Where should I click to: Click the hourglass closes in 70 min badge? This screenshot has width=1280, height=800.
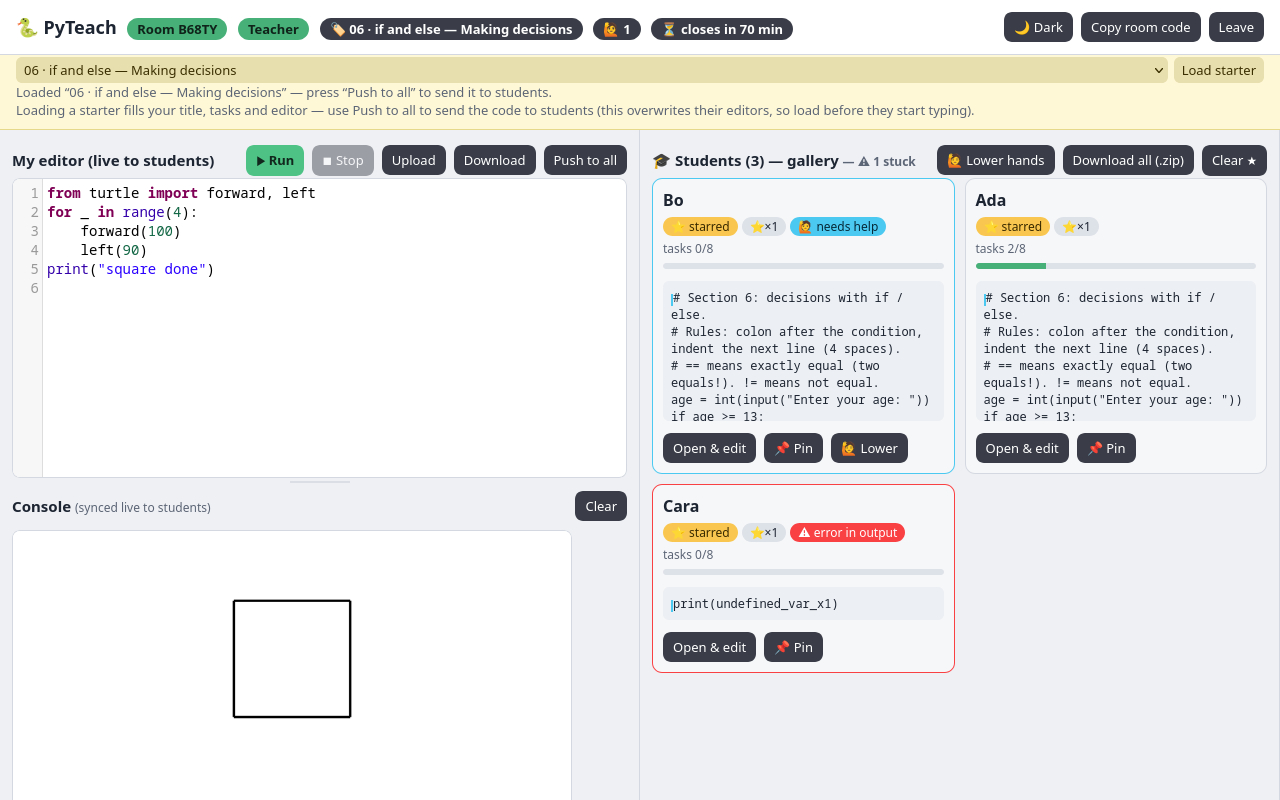pos(722,29)
